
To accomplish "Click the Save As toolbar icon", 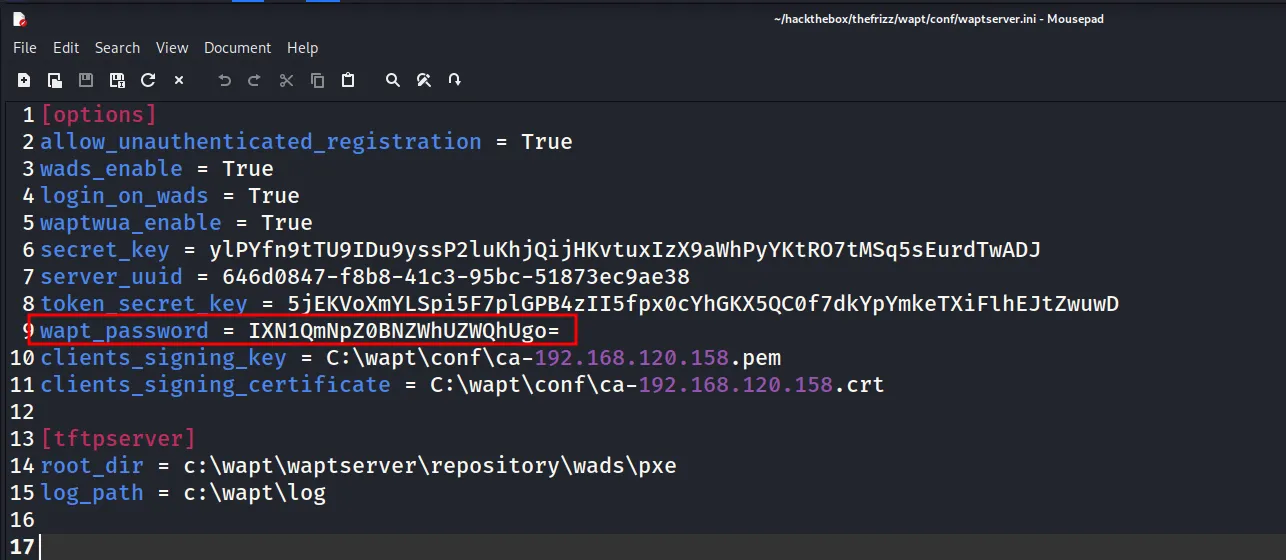I will point(117,80).
